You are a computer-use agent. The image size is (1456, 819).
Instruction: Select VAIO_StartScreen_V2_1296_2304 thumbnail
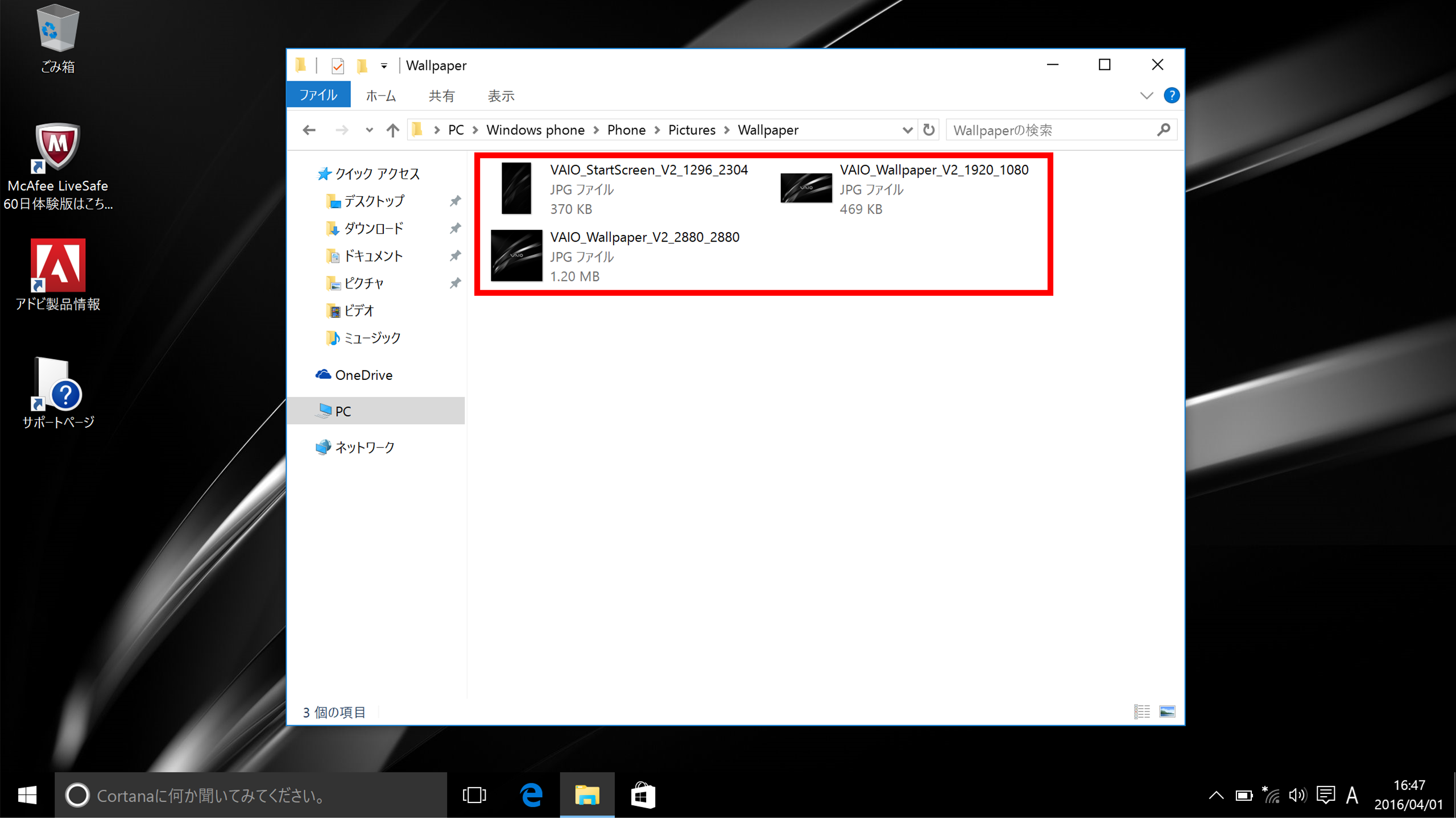[x=516, y=188]
